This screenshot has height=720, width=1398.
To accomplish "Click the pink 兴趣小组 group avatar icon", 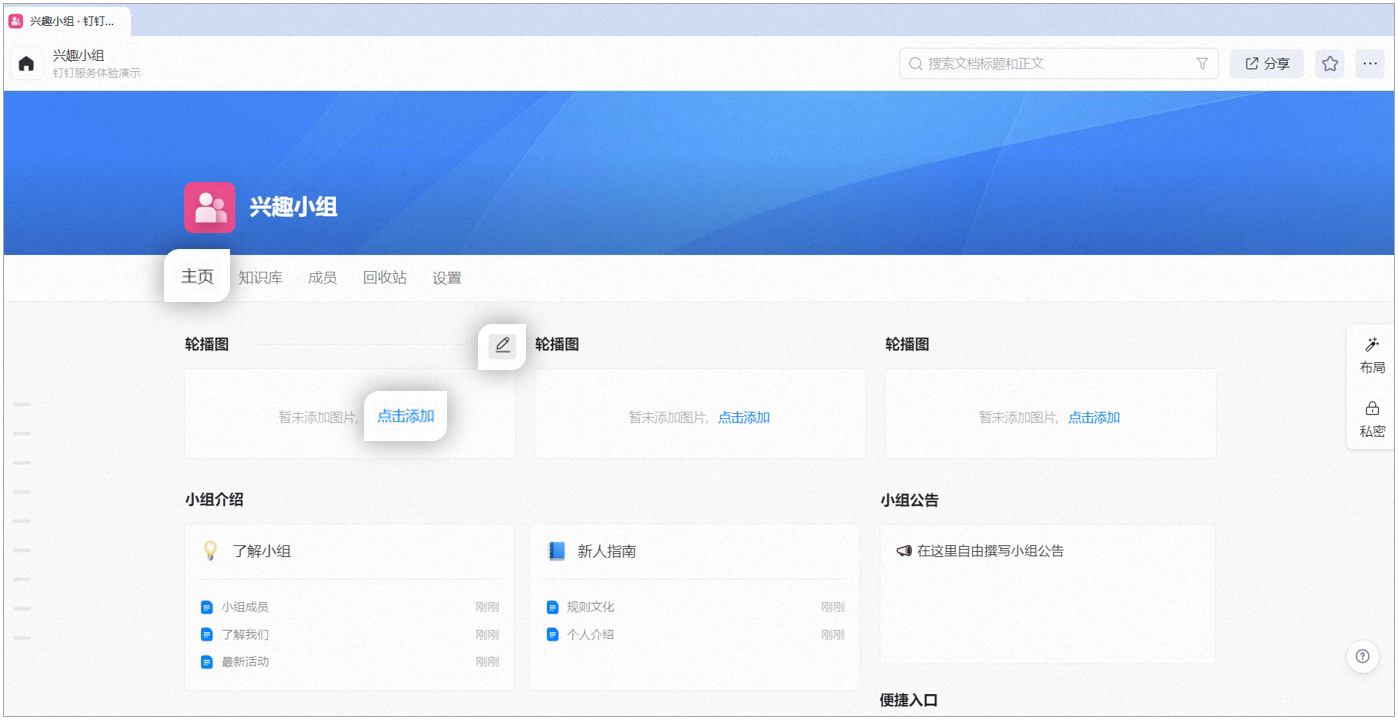I will pyautogui.click(x=210, y=207).
